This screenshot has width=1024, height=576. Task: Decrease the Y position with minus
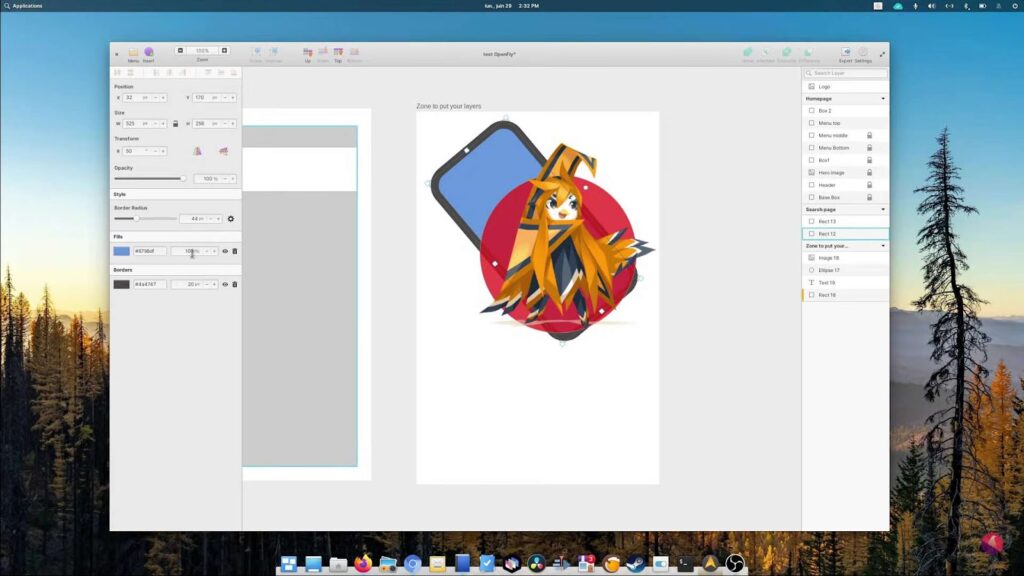point(225,97)
